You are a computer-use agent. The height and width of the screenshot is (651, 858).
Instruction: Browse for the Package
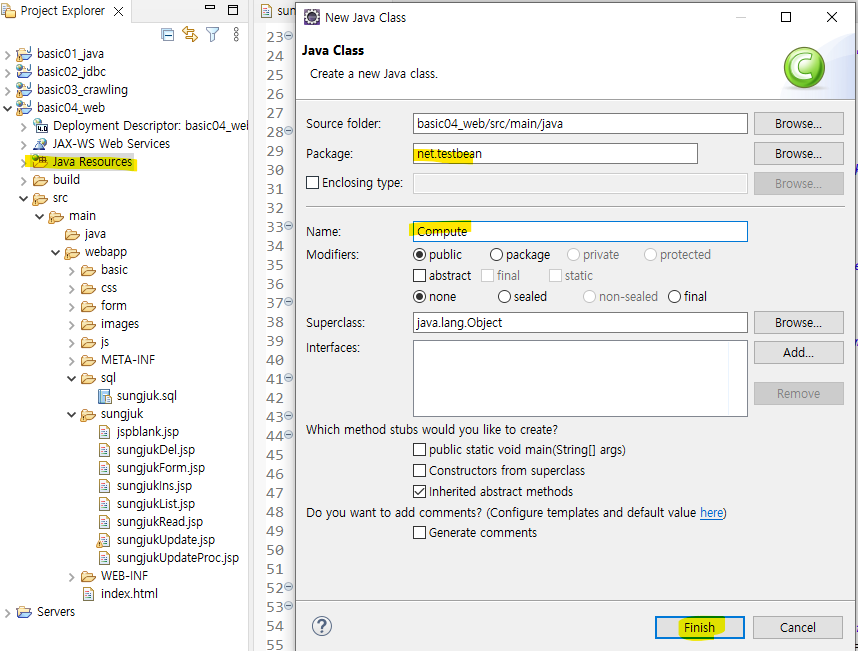(798, 154)
